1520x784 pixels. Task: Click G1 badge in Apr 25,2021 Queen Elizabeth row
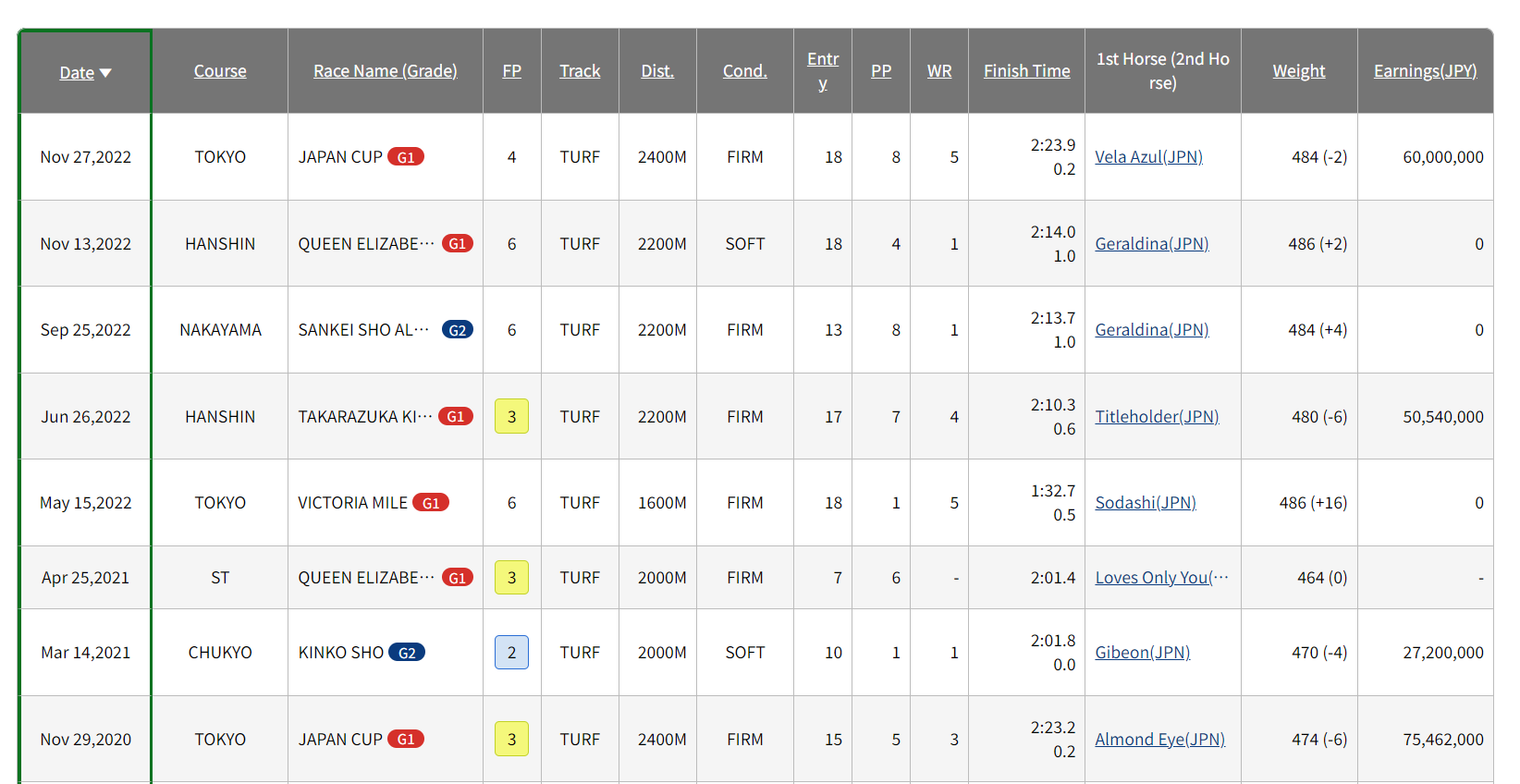tap(458, 578)
